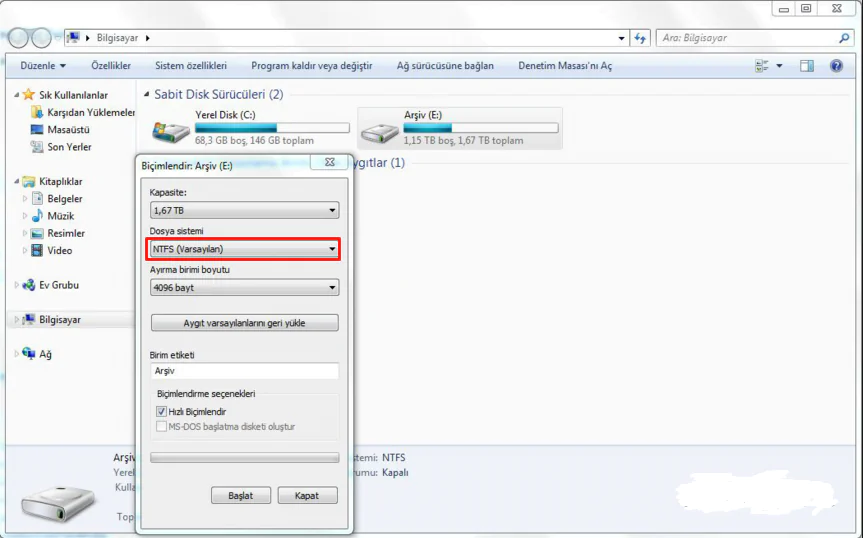Screen dimensions: 863x538
Task: Click Bilgisayar in the address bar
Action: (117, 38)
